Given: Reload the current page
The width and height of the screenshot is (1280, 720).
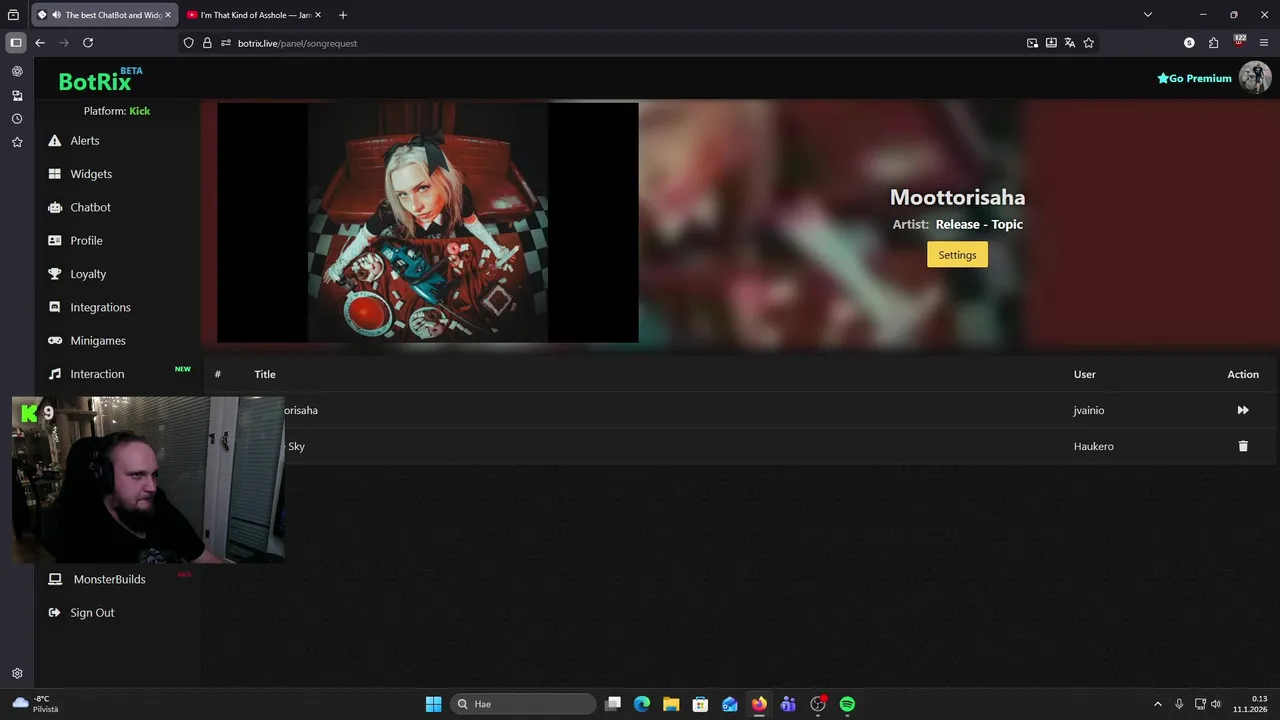Looking at the screenshot, I should click(x=88, y=43).
